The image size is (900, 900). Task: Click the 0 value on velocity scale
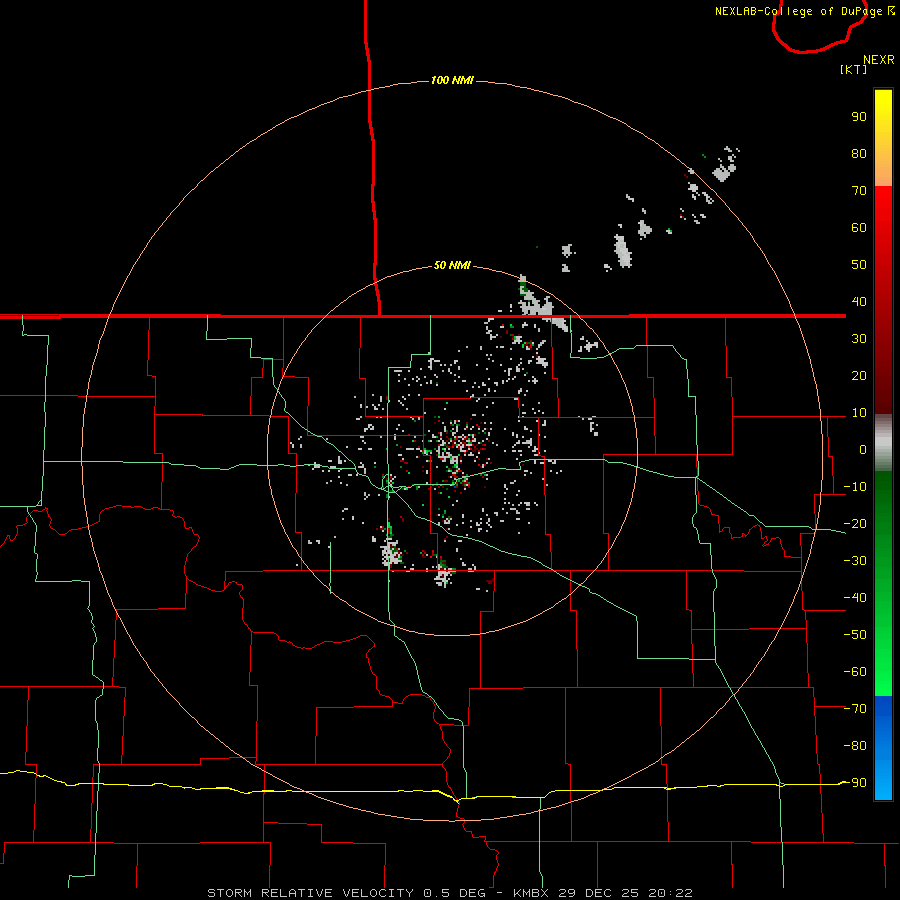(863, 450)
